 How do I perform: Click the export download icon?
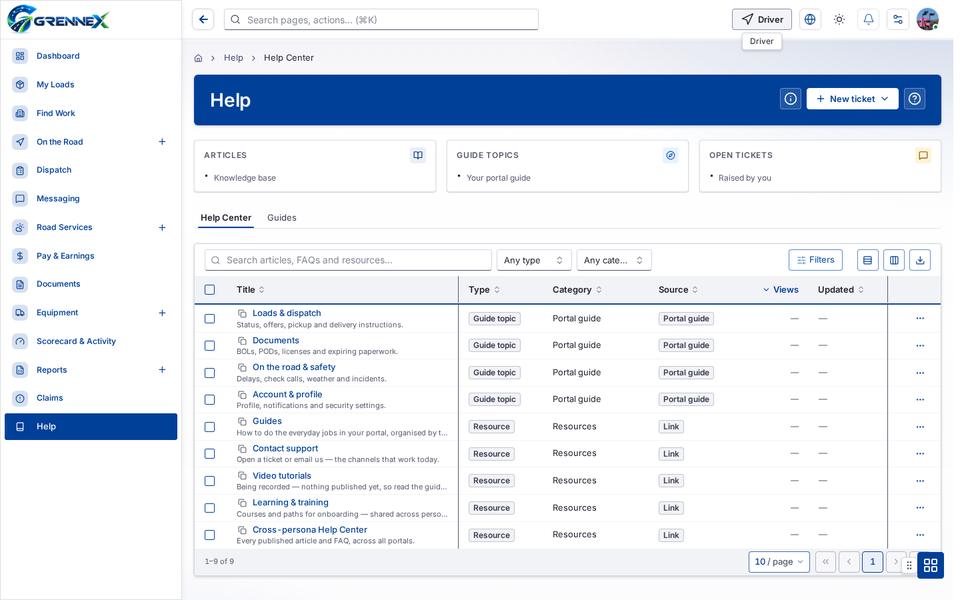(920, 260)
